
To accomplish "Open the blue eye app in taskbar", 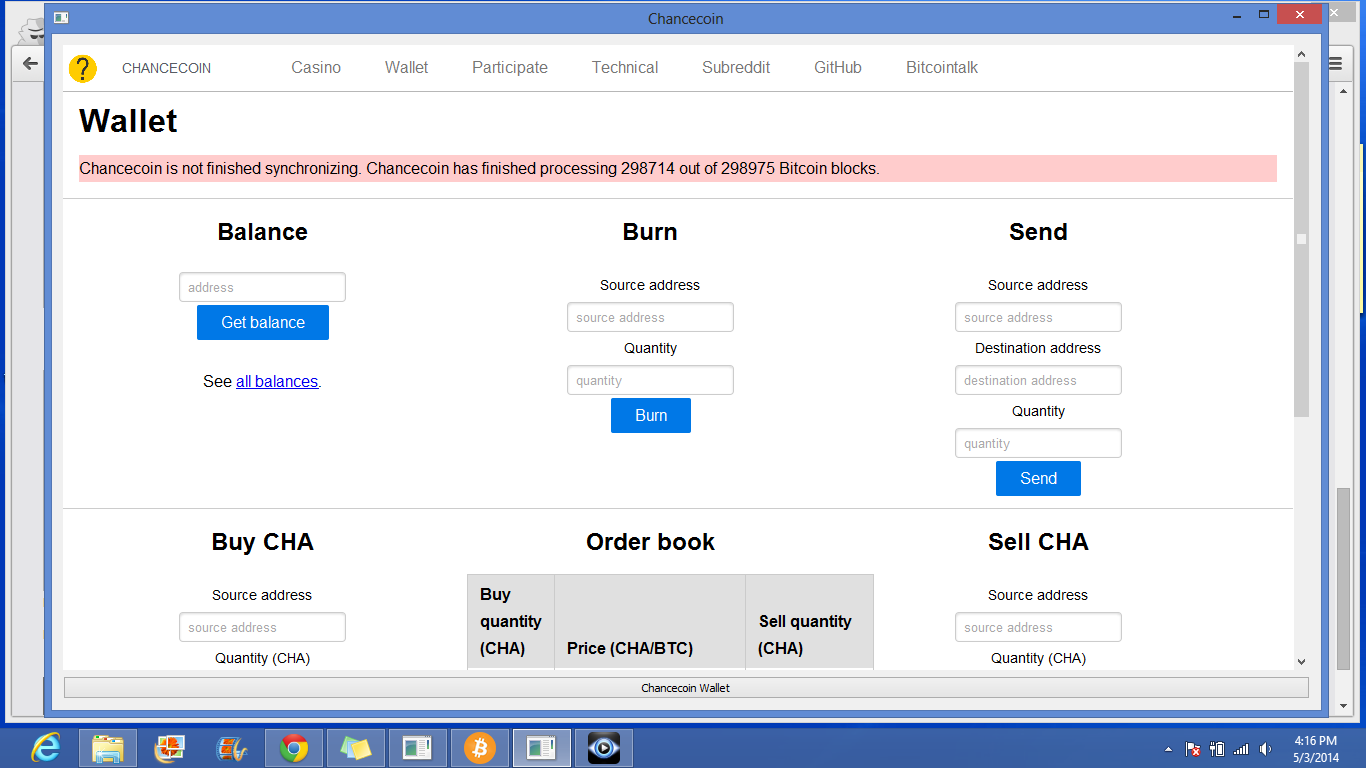I will coord(604,748).
